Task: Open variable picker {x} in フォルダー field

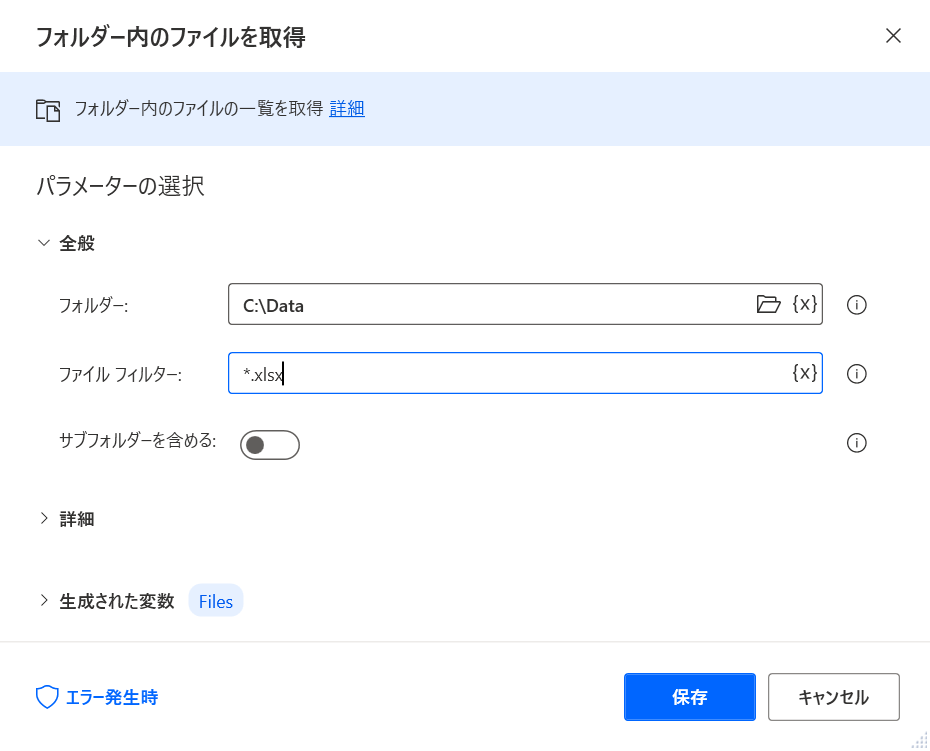Action: 805,304
